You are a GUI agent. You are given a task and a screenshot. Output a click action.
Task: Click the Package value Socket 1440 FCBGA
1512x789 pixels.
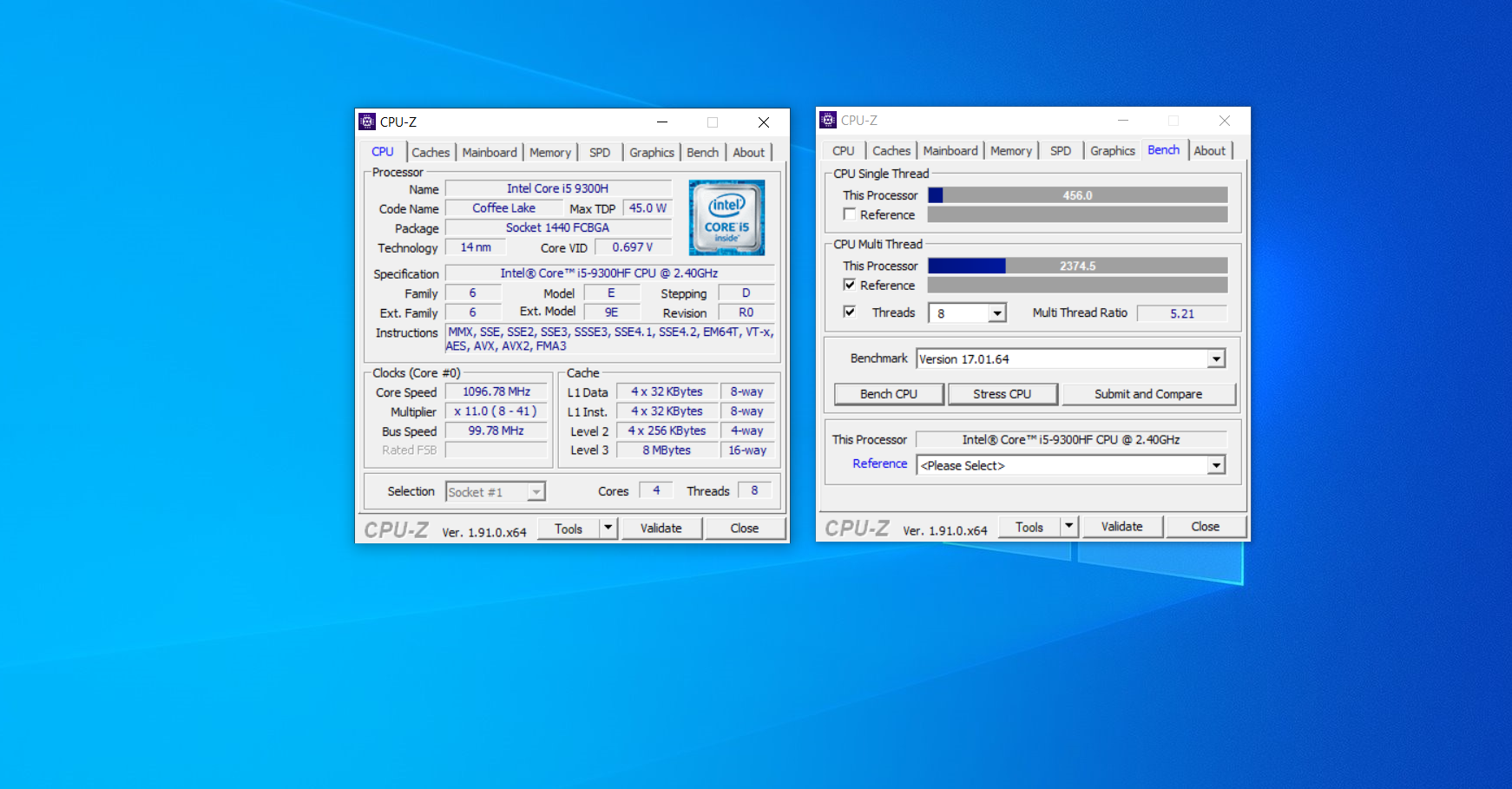558,227
